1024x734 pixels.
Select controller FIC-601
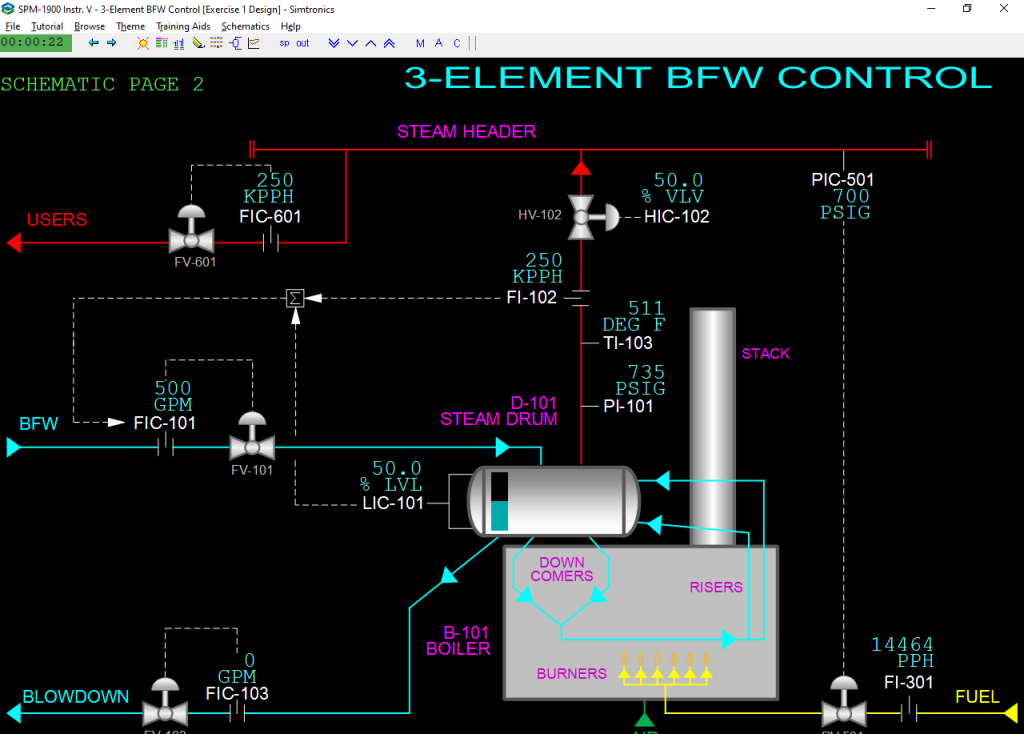(270, 216)
